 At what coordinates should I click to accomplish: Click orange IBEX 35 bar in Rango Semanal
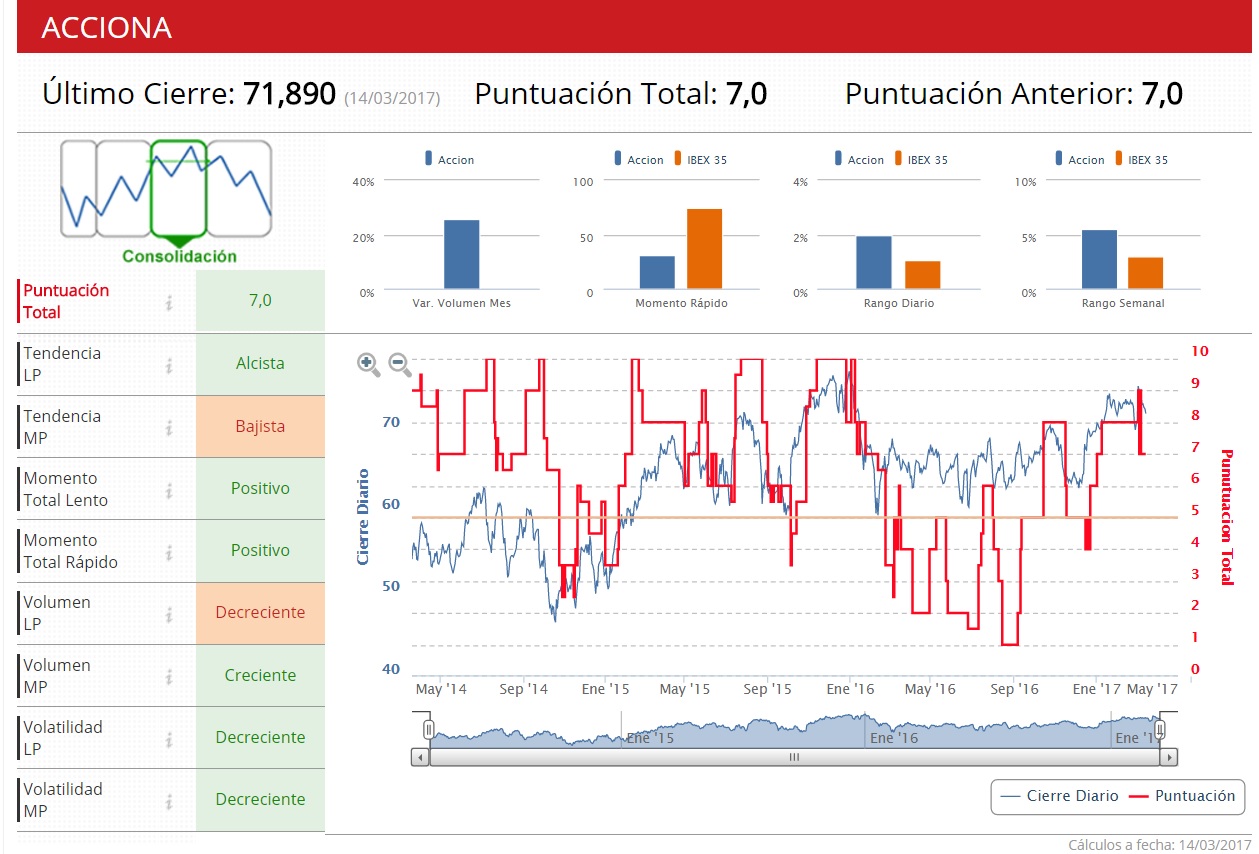pos(1145,274)
